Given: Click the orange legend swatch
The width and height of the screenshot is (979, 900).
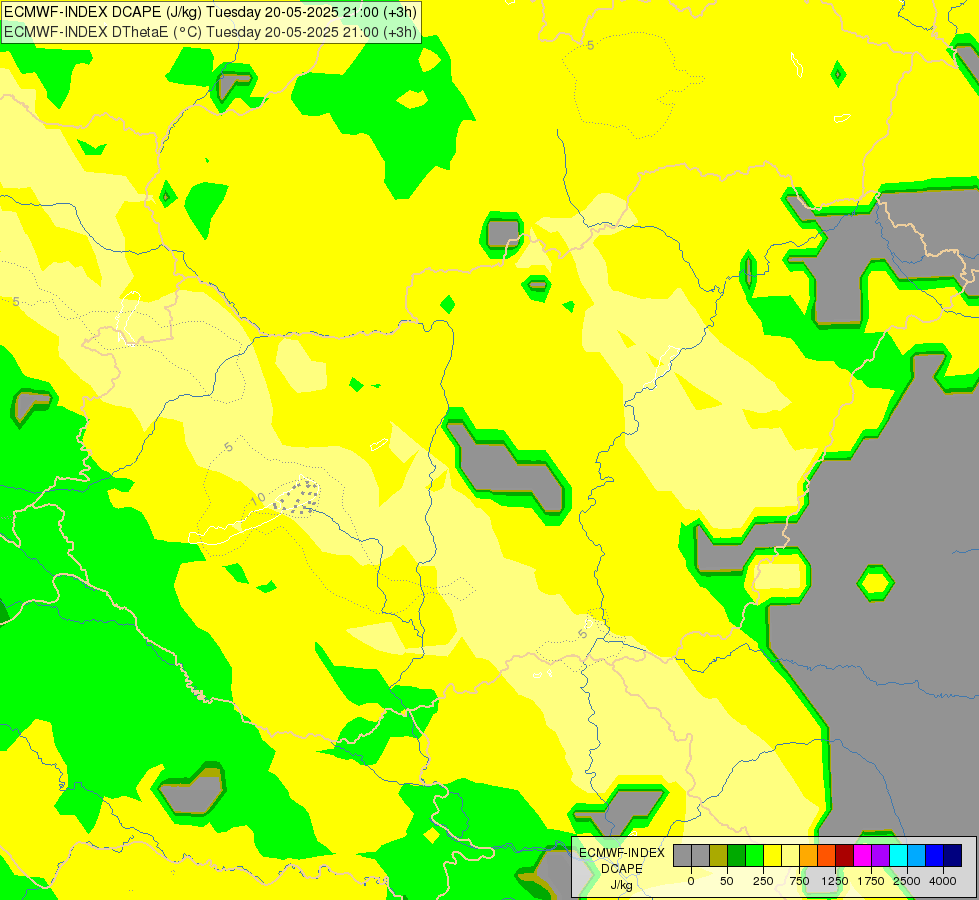Looking at the screenshot, I should [x=809, y=856].
